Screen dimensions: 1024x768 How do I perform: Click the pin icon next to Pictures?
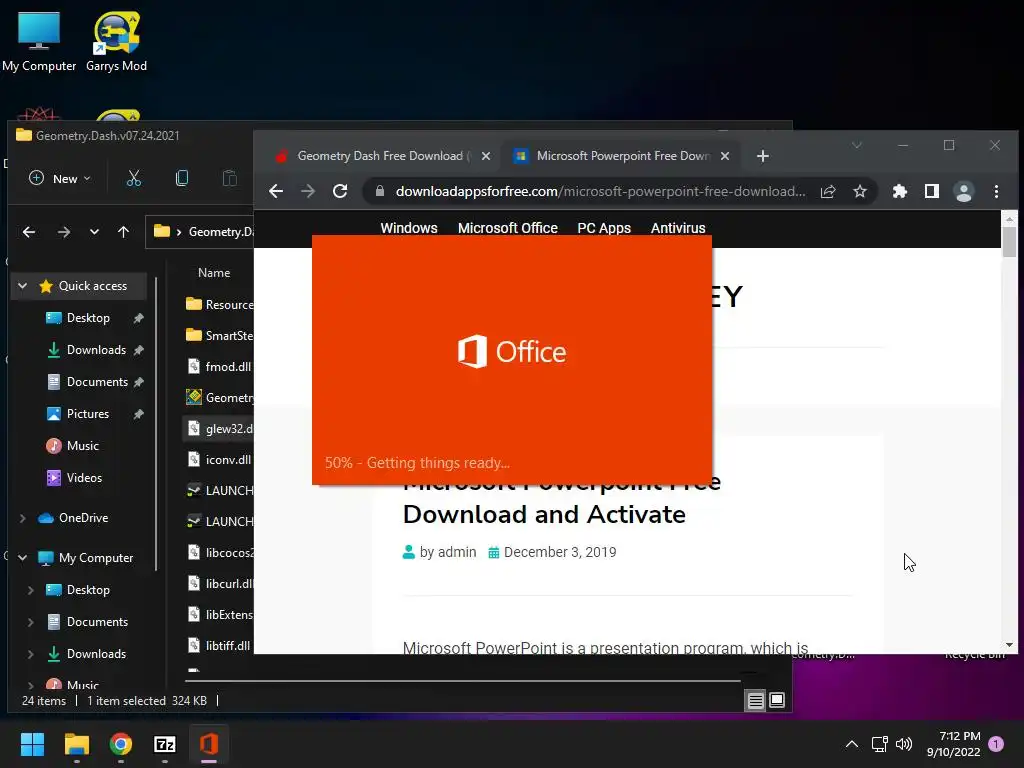[x=138, y=414]
